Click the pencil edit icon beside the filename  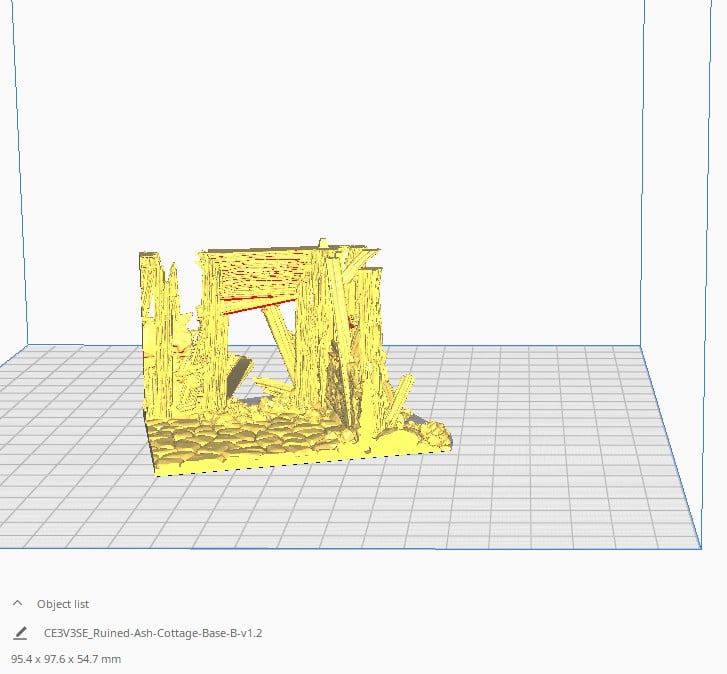click(20, 633)
